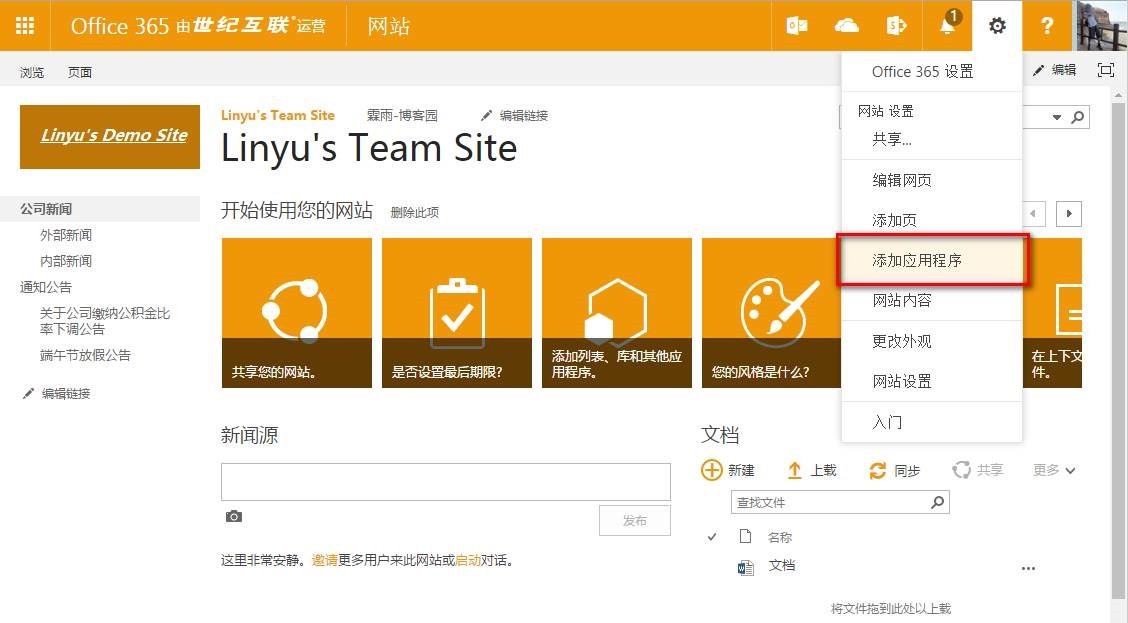Open the app launcher waffle icon
The height and width of the screenshot is (623, 1128).
click(25, 26)
